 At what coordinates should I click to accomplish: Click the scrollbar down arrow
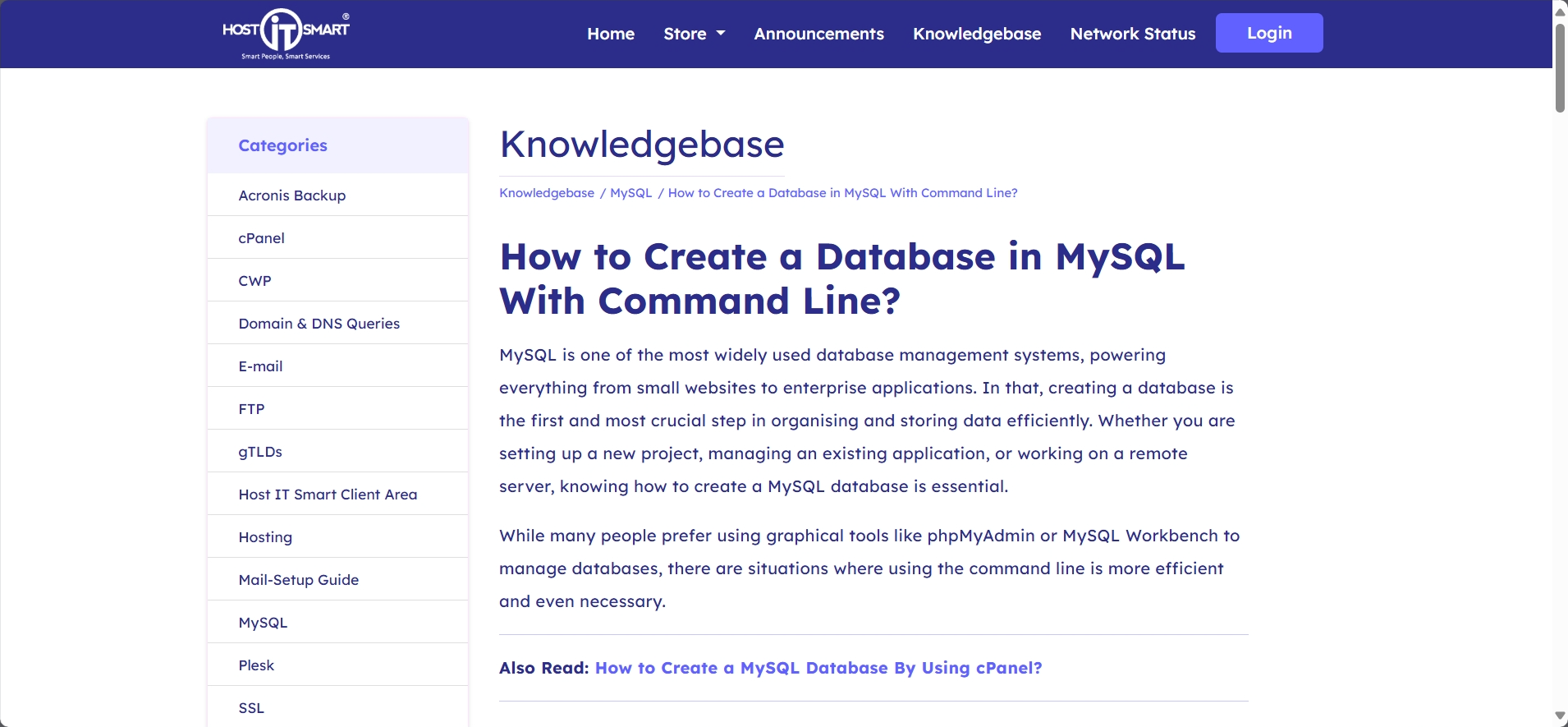click(1560, 716)
